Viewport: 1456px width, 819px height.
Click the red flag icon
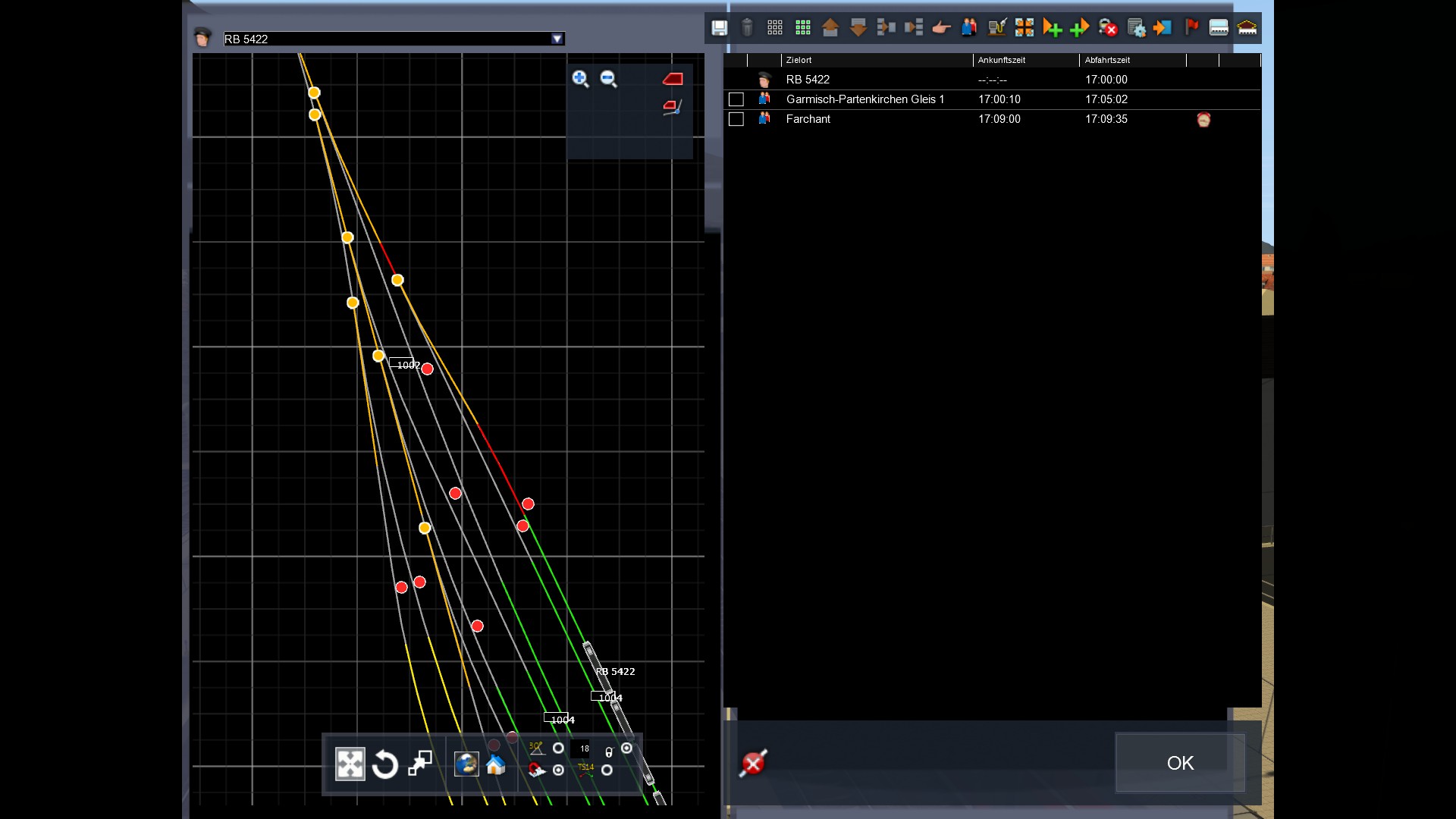1191,28
